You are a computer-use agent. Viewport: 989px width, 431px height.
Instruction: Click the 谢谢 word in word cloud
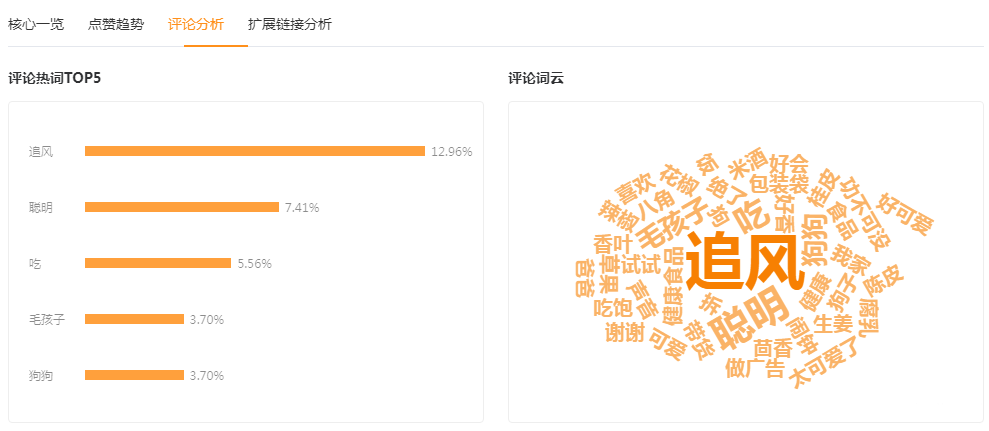tap(623, 333)
